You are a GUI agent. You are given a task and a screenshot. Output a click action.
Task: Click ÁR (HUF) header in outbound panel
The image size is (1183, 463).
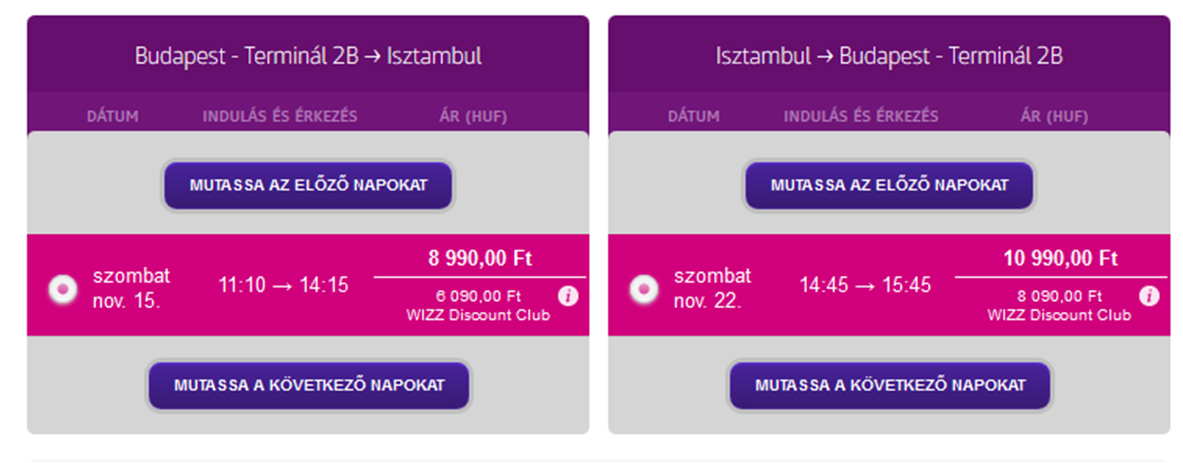[473, 117]
